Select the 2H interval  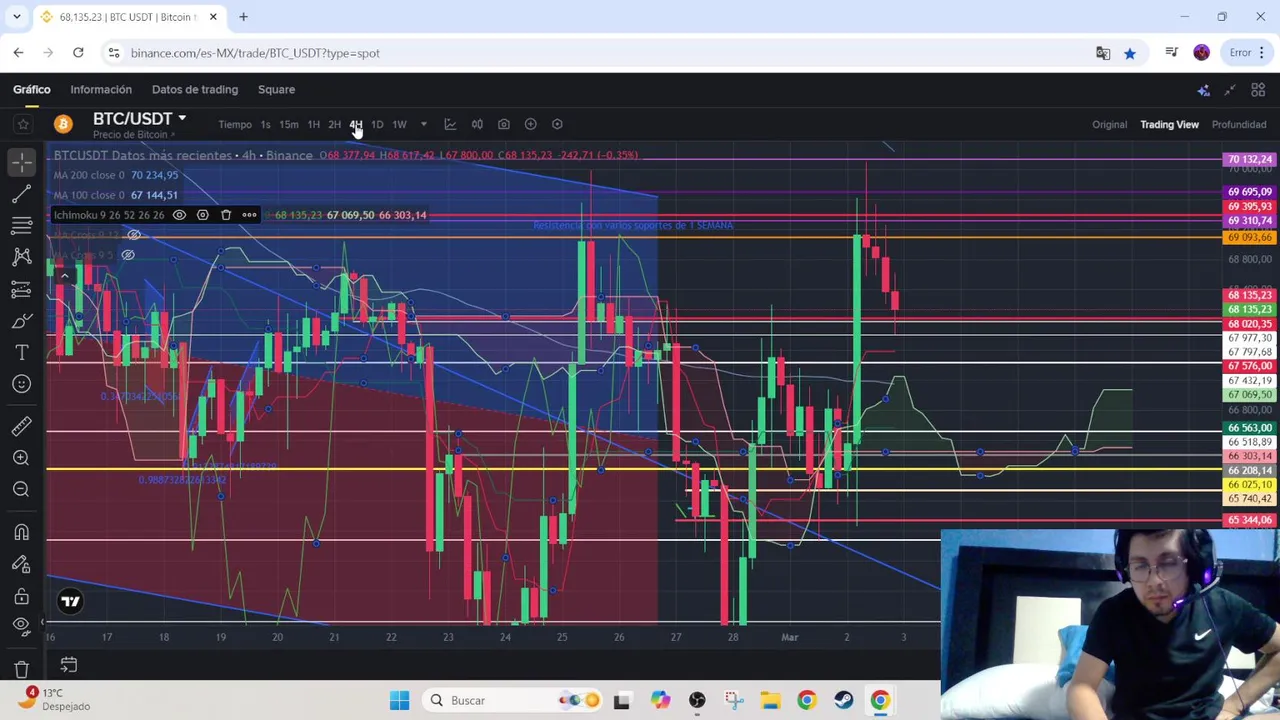pyautogui.click(x=334, y=124)
